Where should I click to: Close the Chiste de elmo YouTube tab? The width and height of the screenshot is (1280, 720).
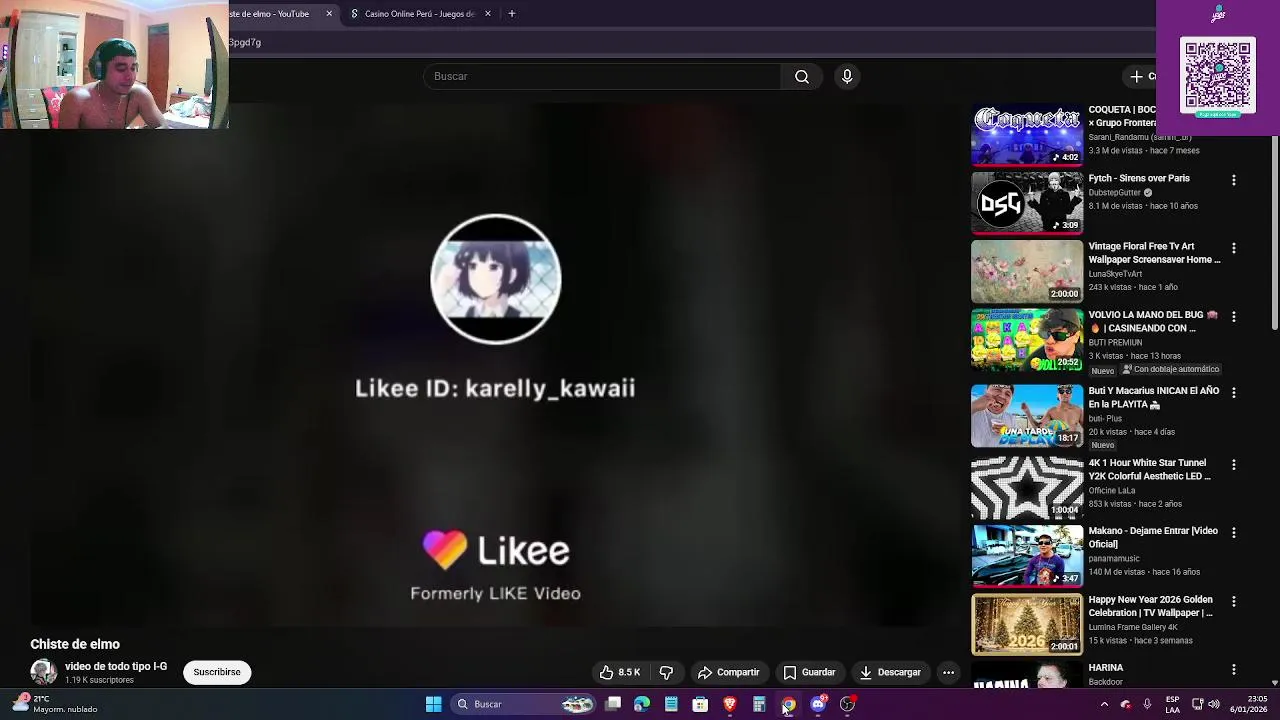329,14
